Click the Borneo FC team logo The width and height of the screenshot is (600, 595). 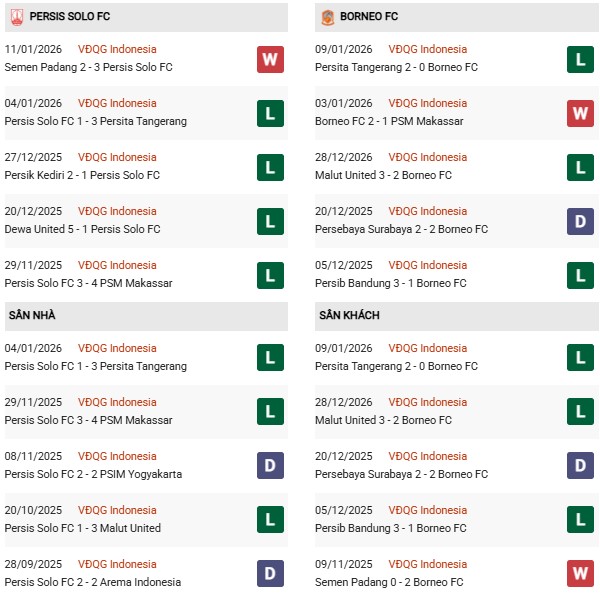pyautogui.click(x=326, y=16)
